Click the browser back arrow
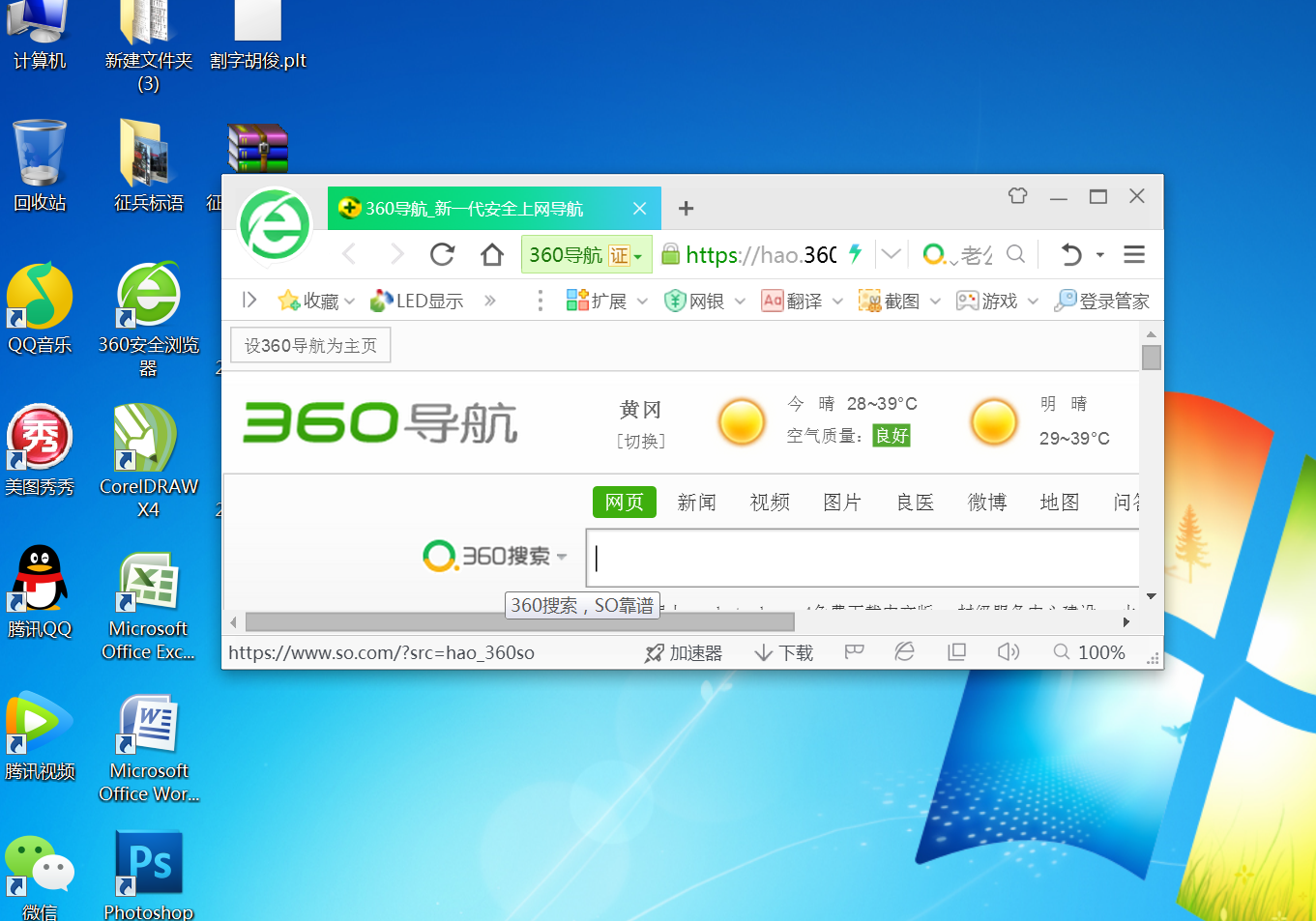Image resolution: width=1316 pixels, height=921 pixels. (x=349, y=254)
